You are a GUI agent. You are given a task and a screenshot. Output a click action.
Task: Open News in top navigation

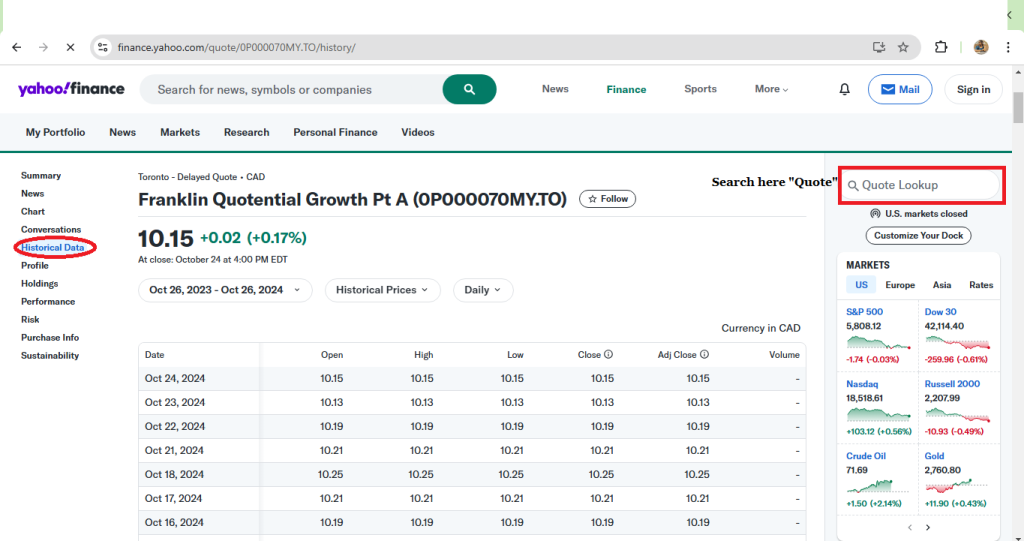coord(555,90)
